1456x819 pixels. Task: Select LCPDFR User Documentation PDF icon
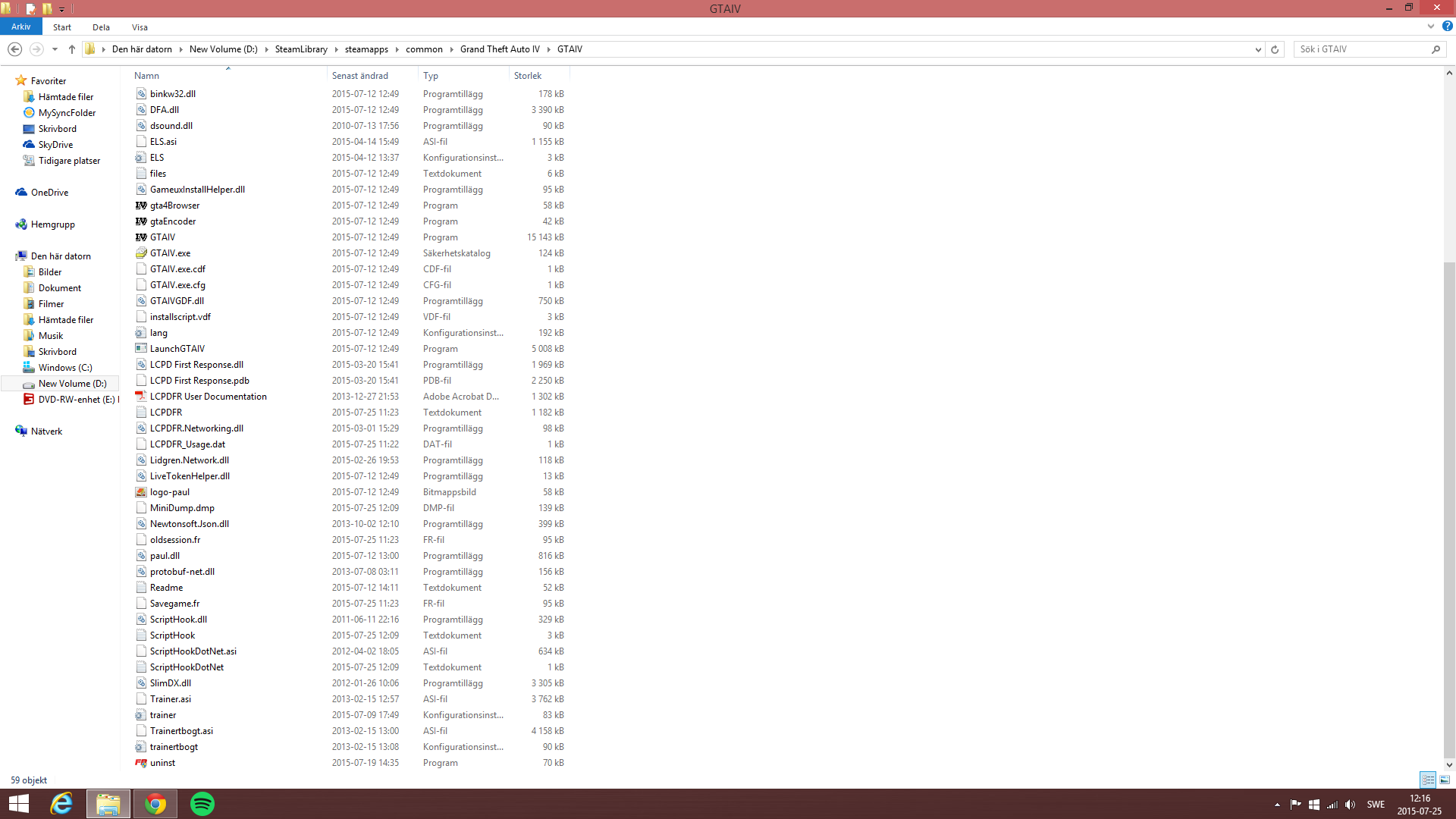[x=141, y=397]
